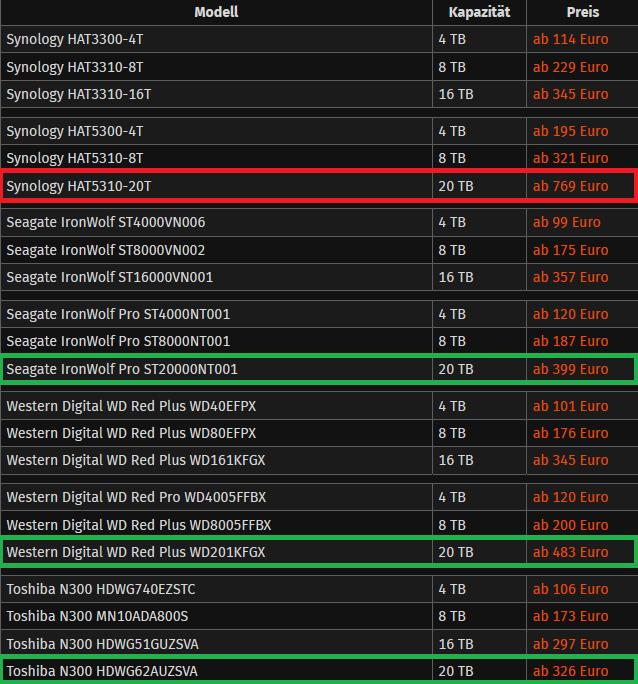Select the 'Seagate IronWolf ST16000VN001' model cell
Image resolution: width=638 pixels, height=684 pixels.
coord(216,277)
